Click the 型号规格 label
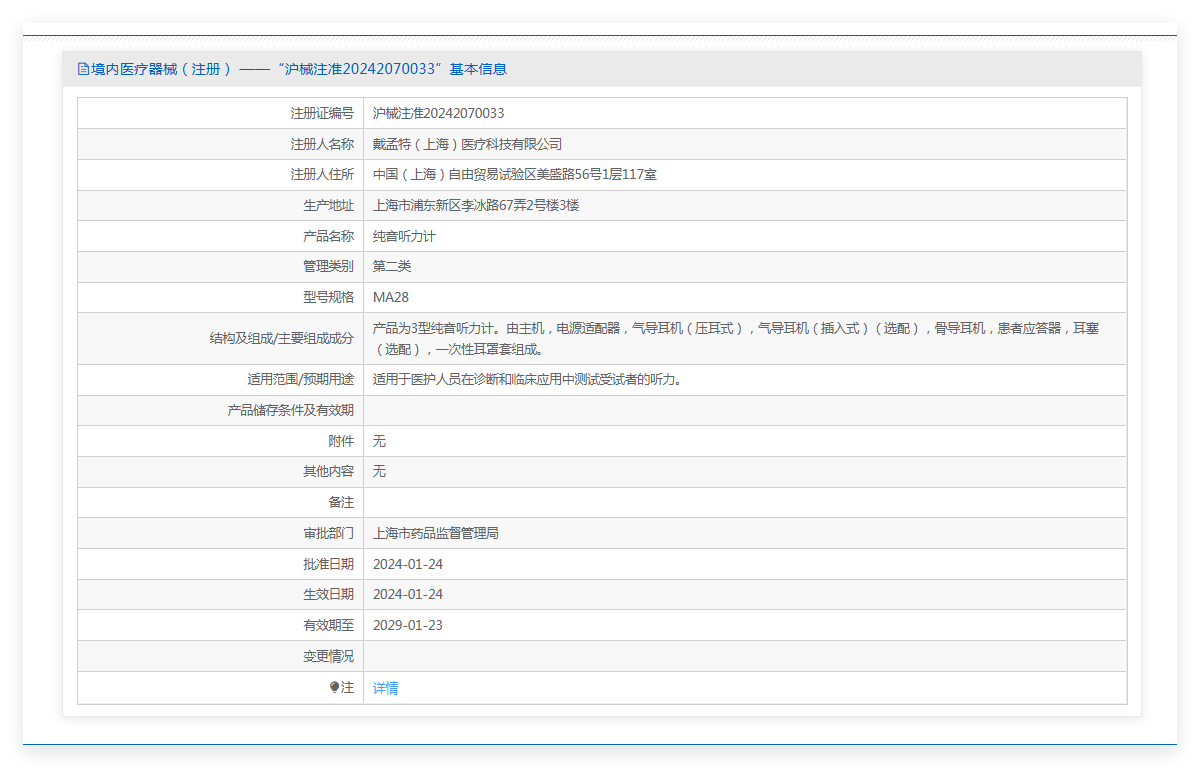 [328, 297]
